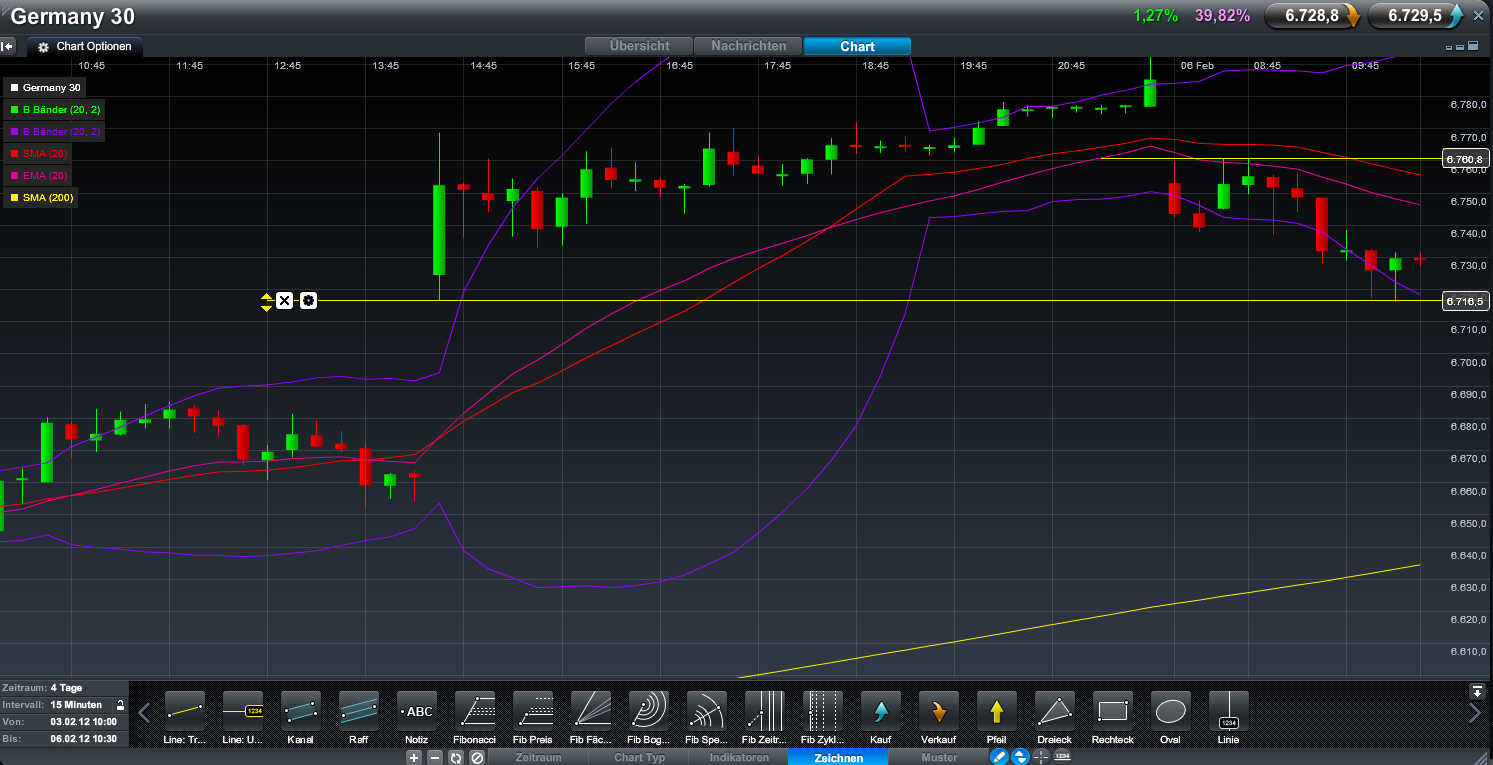Open the Chart Typ bottom tab
1493x765 pixels.
(x=639, y=758)
